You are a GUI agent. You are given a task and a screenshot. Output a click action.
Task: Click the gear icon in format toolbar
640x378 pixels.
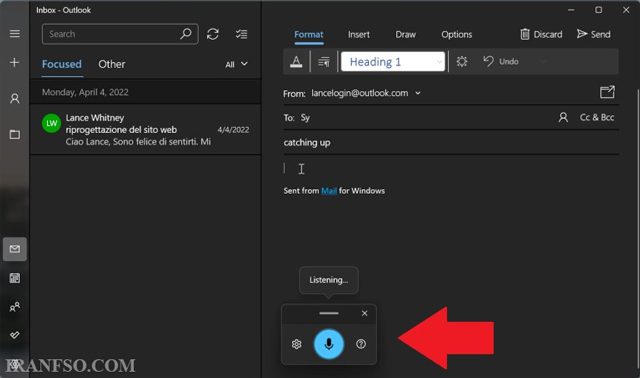462,62
